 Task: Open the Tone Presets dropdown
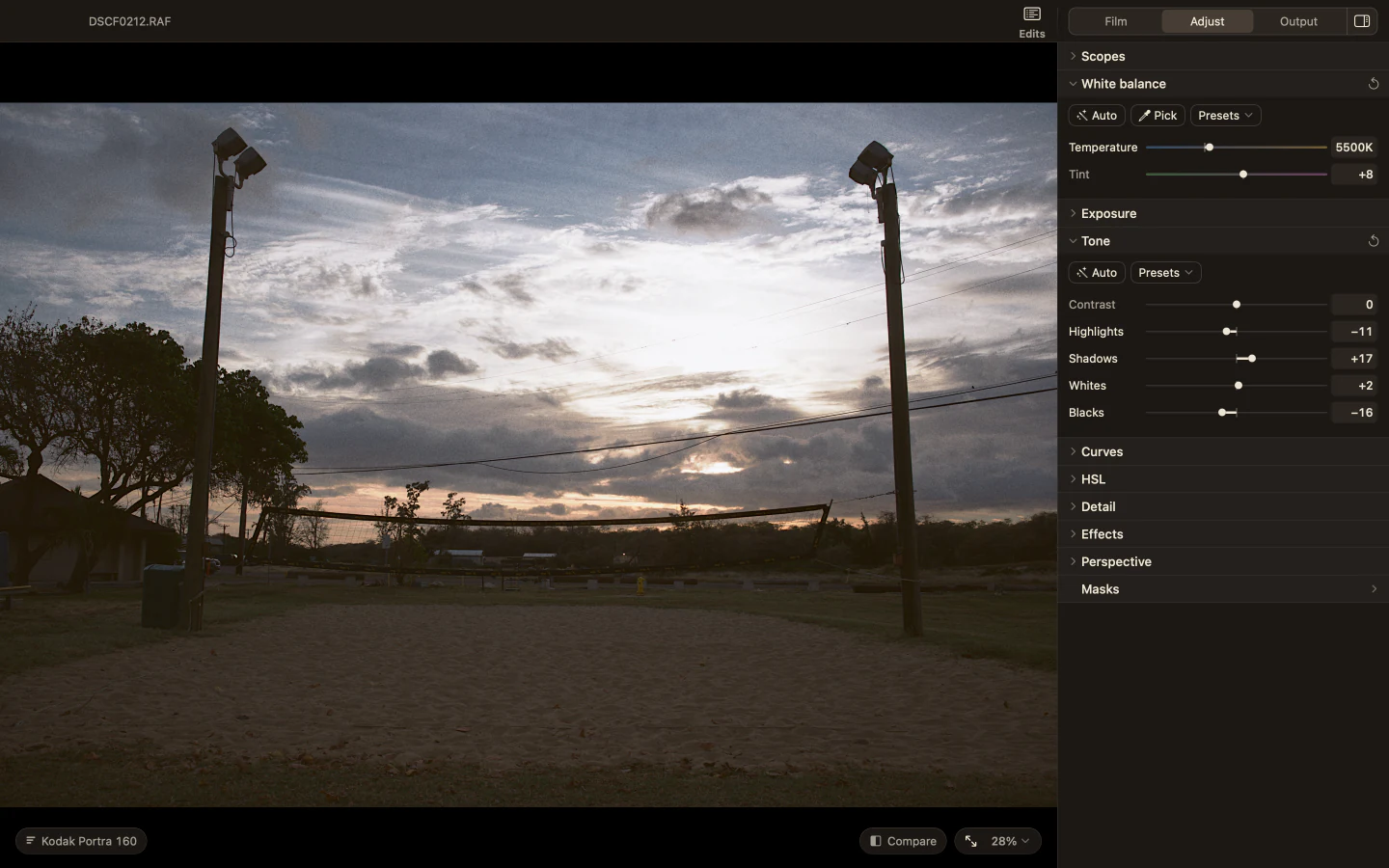1165,273
